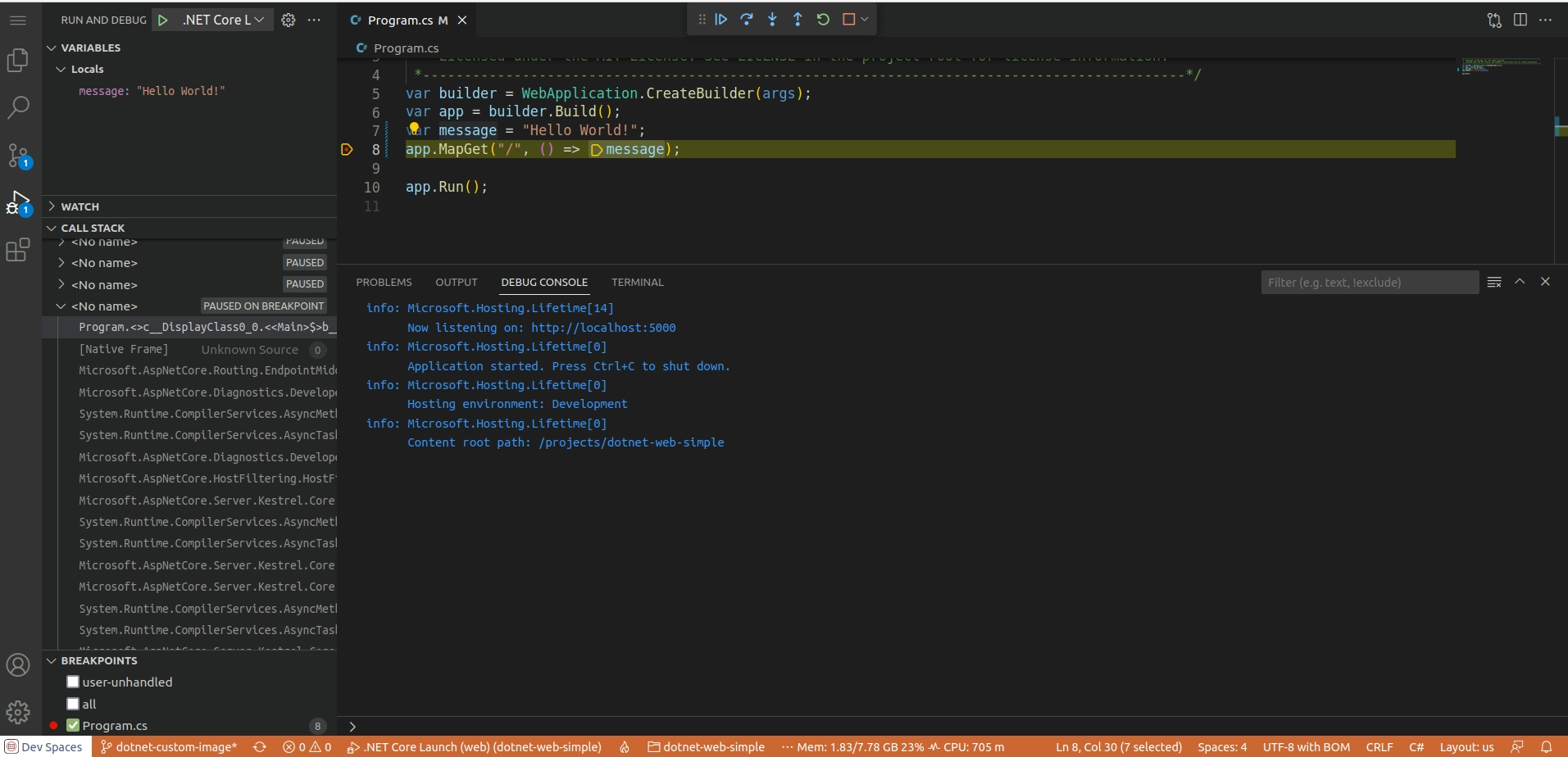This screenshot has width=1568, height=757.
Task: Disable the Program.cs breakpoint checkbox
Action: point(73,725)
